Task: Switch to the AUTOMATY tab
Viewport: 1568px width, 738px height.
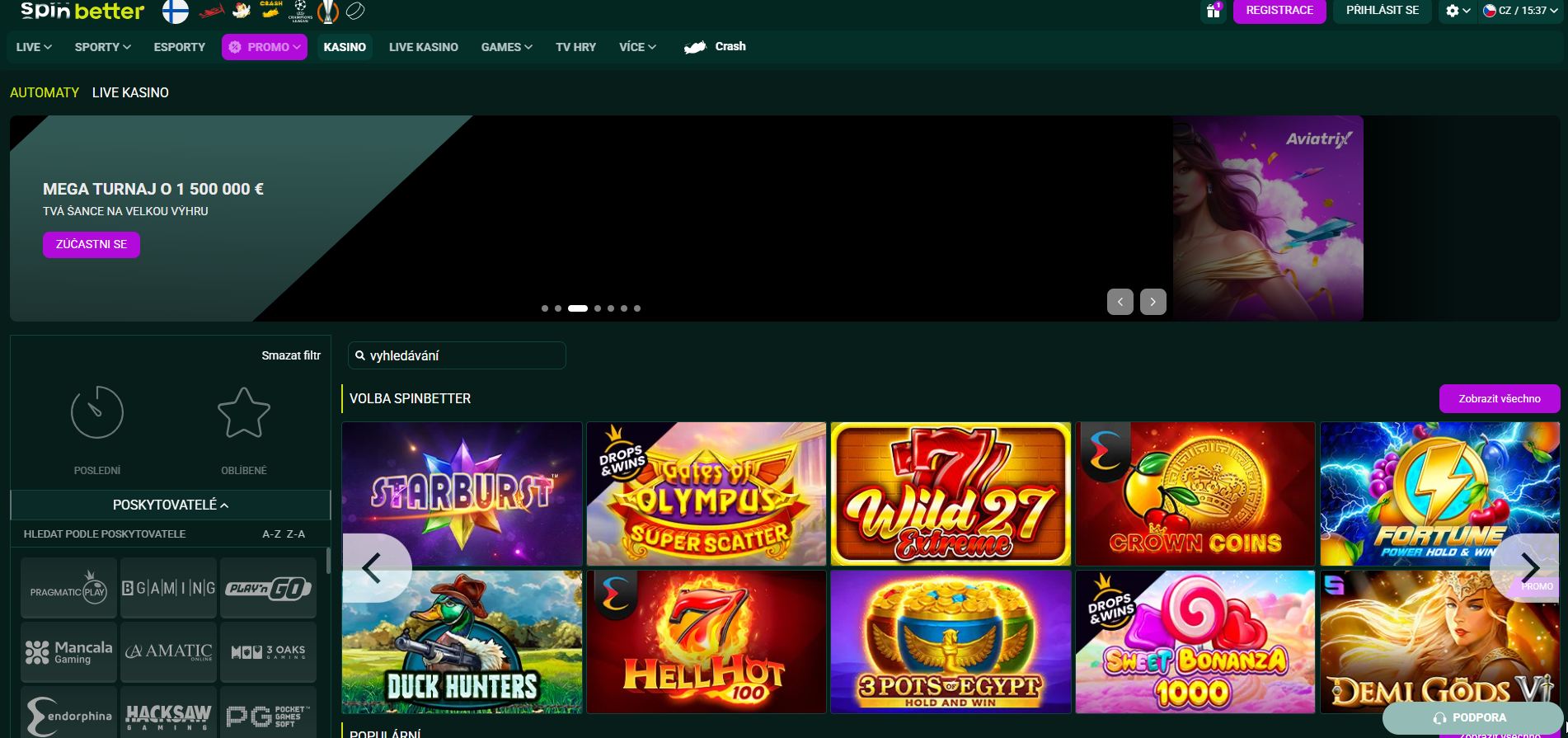Action: (x=45, y=92)
